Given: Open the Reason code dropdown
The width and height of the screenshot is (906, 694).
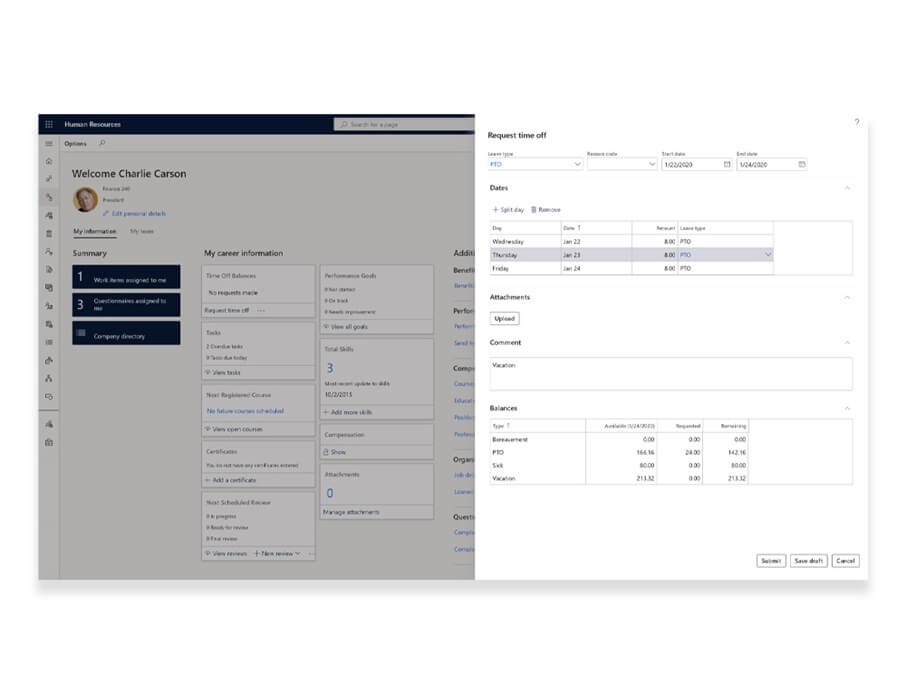Looking at the screenshot, I should click(650, 165).
